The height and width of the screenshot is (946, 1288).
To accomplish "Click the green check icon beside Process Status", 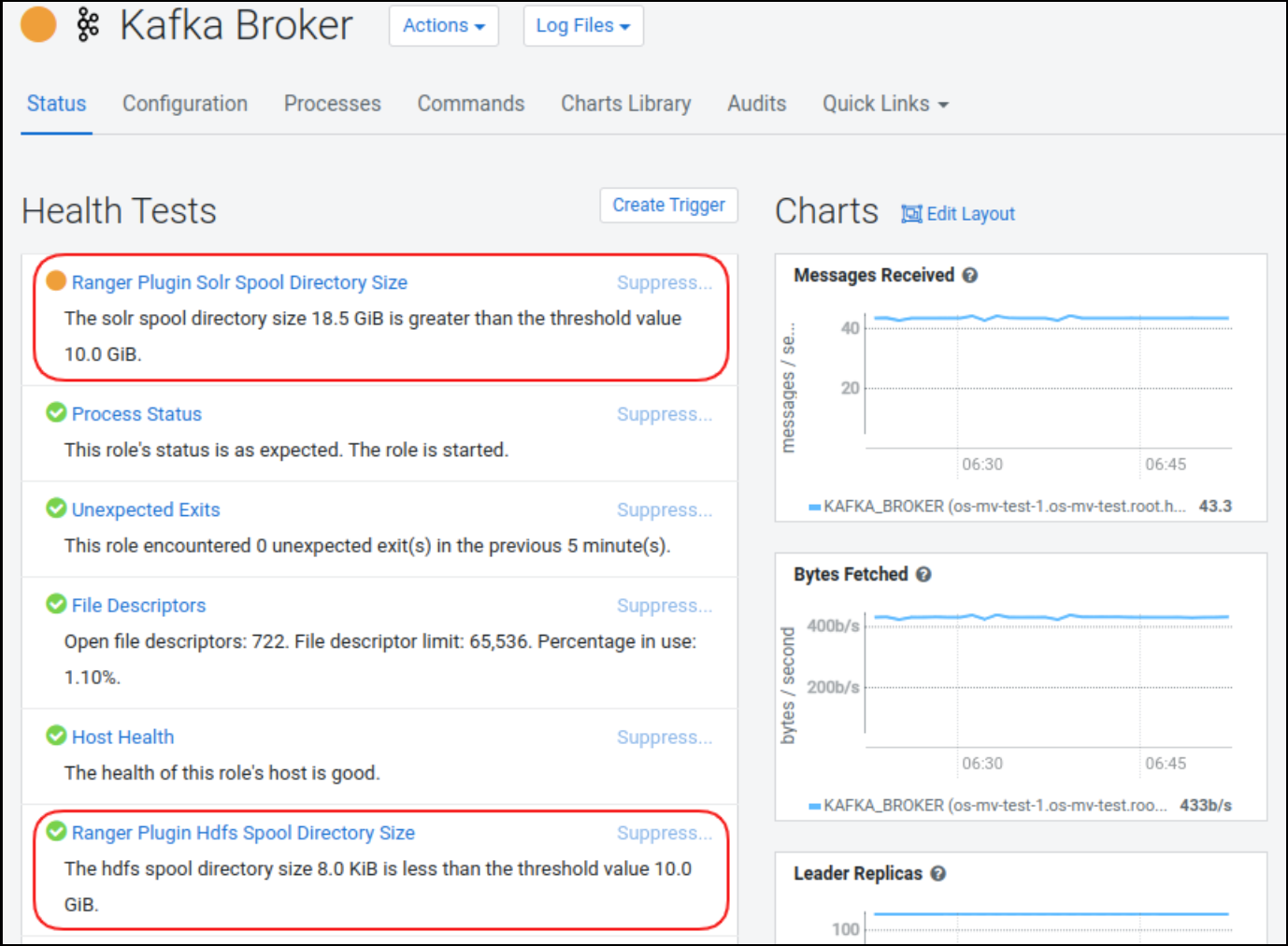I will point(56,413).
